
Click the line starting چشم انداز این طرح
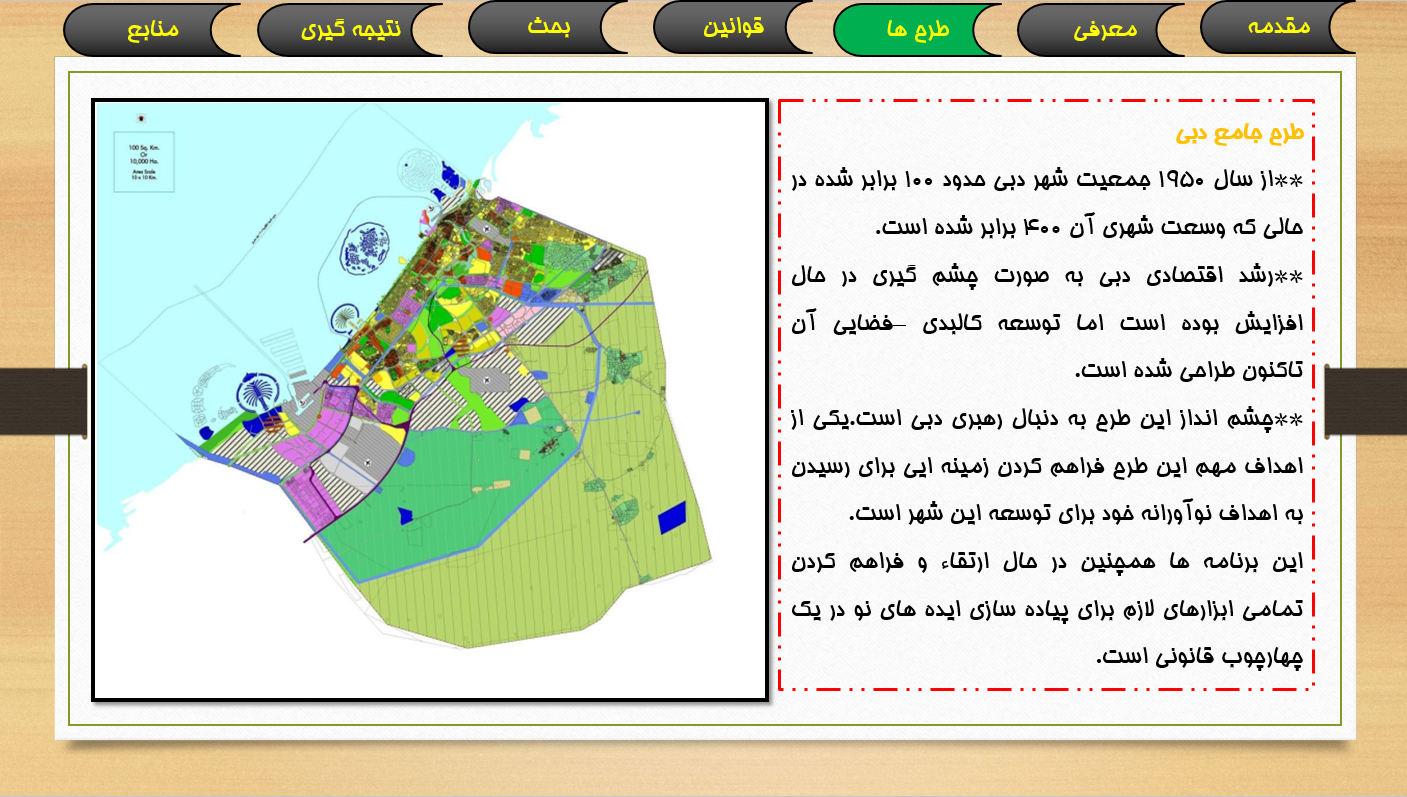(x=1048, y=419)
